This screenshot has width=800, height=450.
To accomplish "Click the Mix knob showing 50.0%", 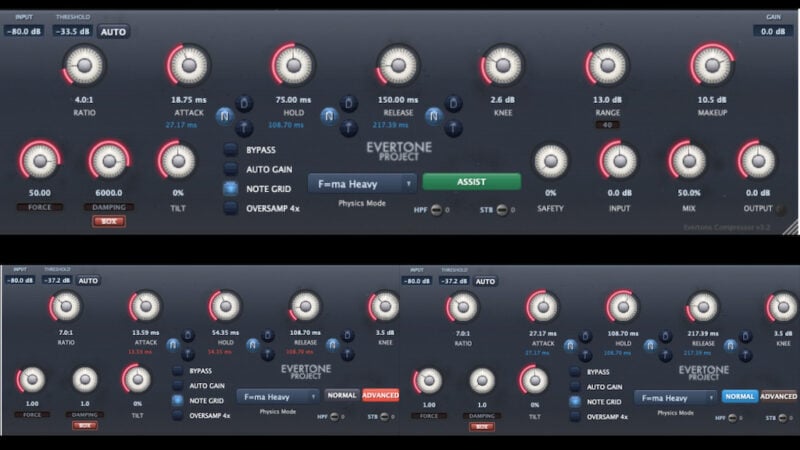I will [687, 161].
